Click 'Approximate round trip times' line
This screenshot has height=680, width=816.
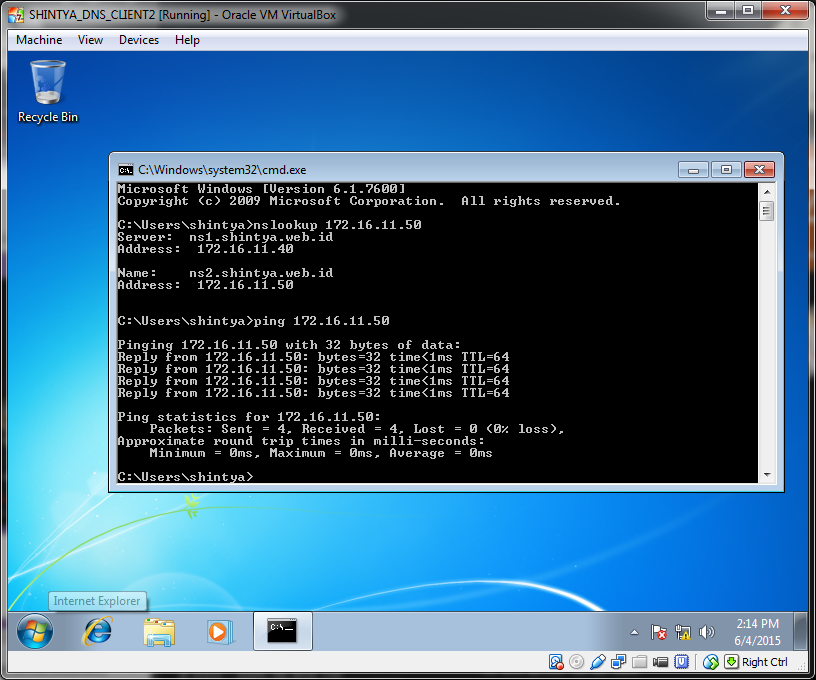pyautogui.click(x=301, y=441)
